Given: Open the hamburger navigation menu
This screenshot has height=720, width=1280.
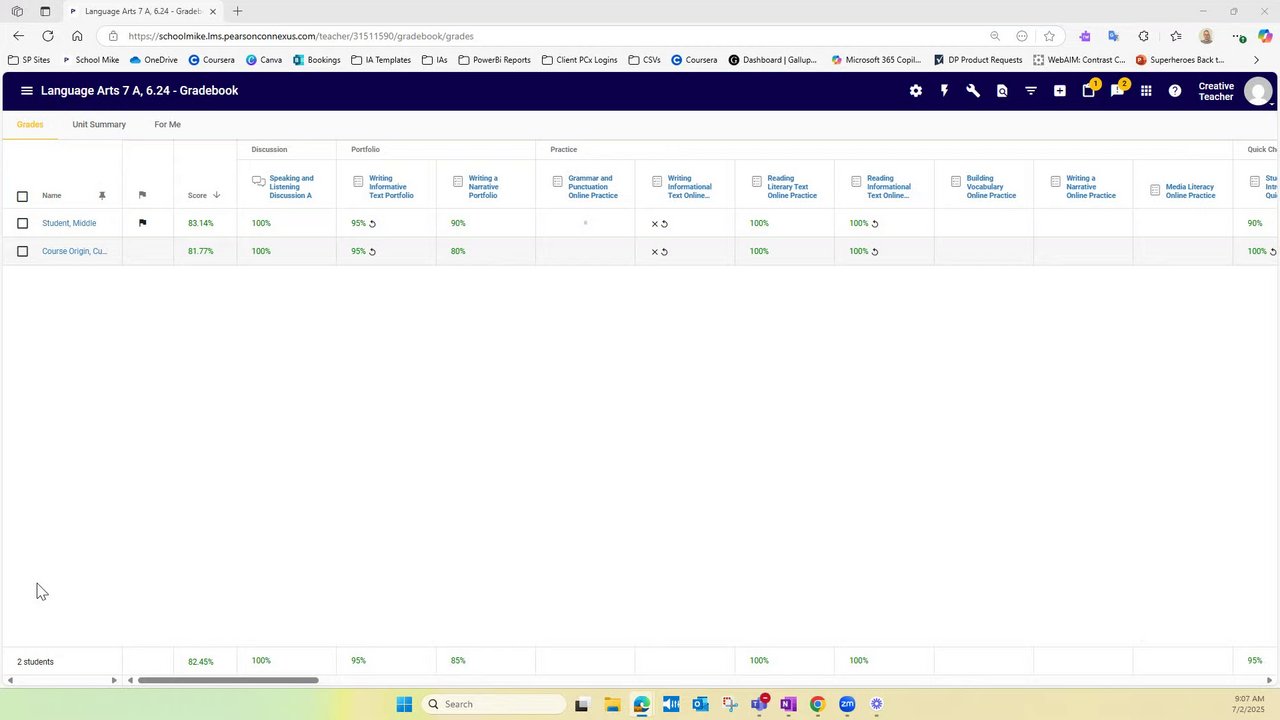Looking at the screenshot, I should point(27,91).
